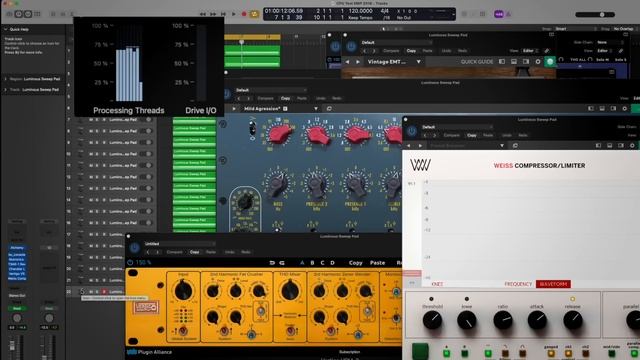Click the next preset arrow beside Vintage EMT
Image resolution: width=640 pixels, height=360 pixels.
coord(358,62)
